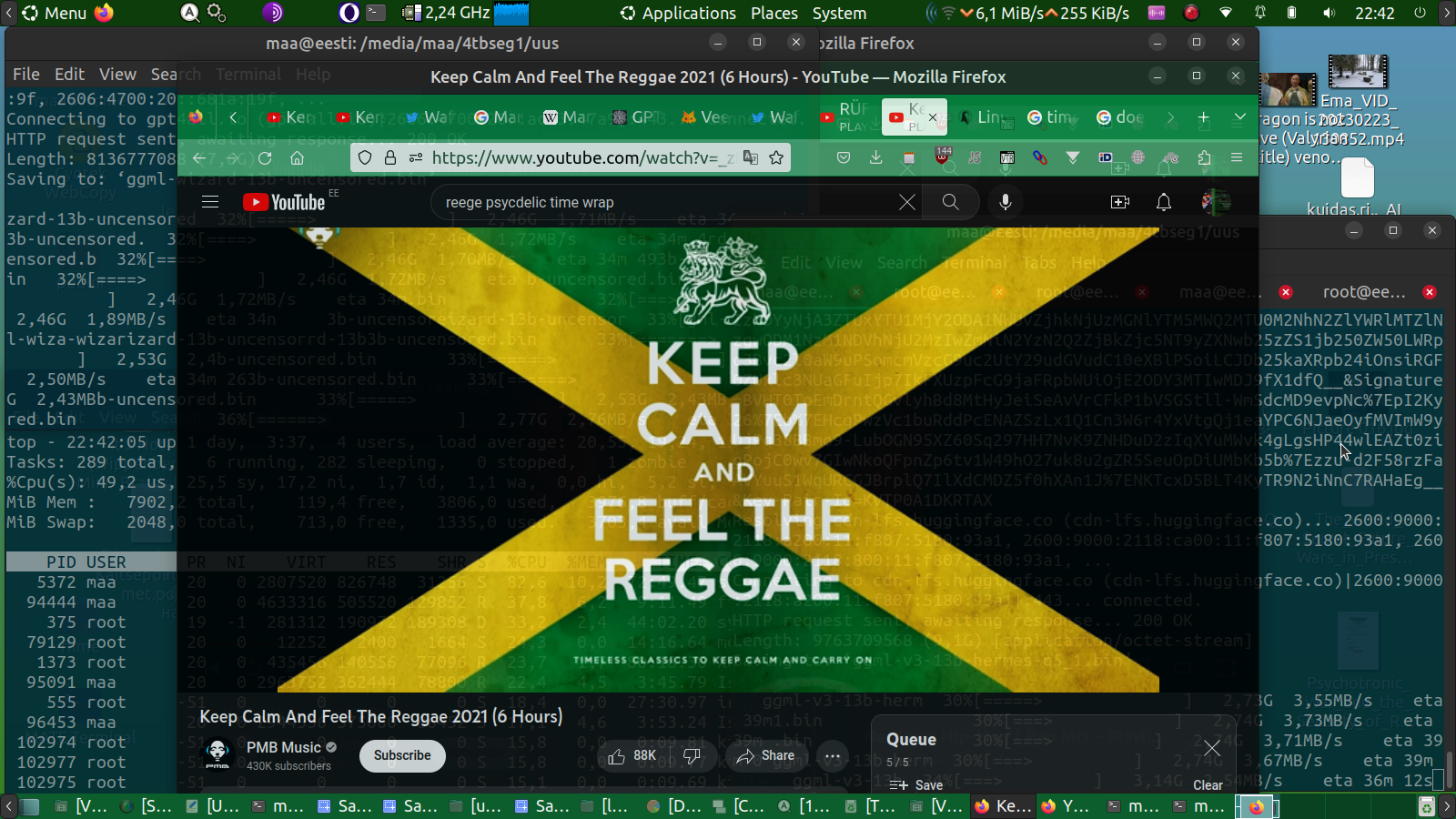Show the calendar from the 22:42 clock
Viewport: 1456px width, 819px height.
pyautogui.click(x=1374, y=13)
